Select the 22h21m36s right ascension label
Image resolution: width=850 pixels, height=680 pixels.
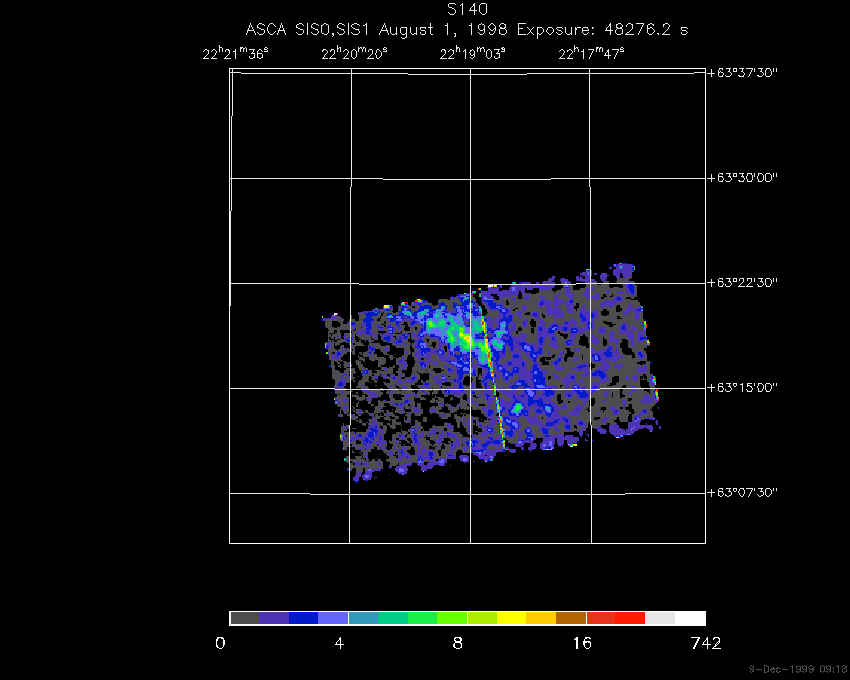[x=235, y=53]
